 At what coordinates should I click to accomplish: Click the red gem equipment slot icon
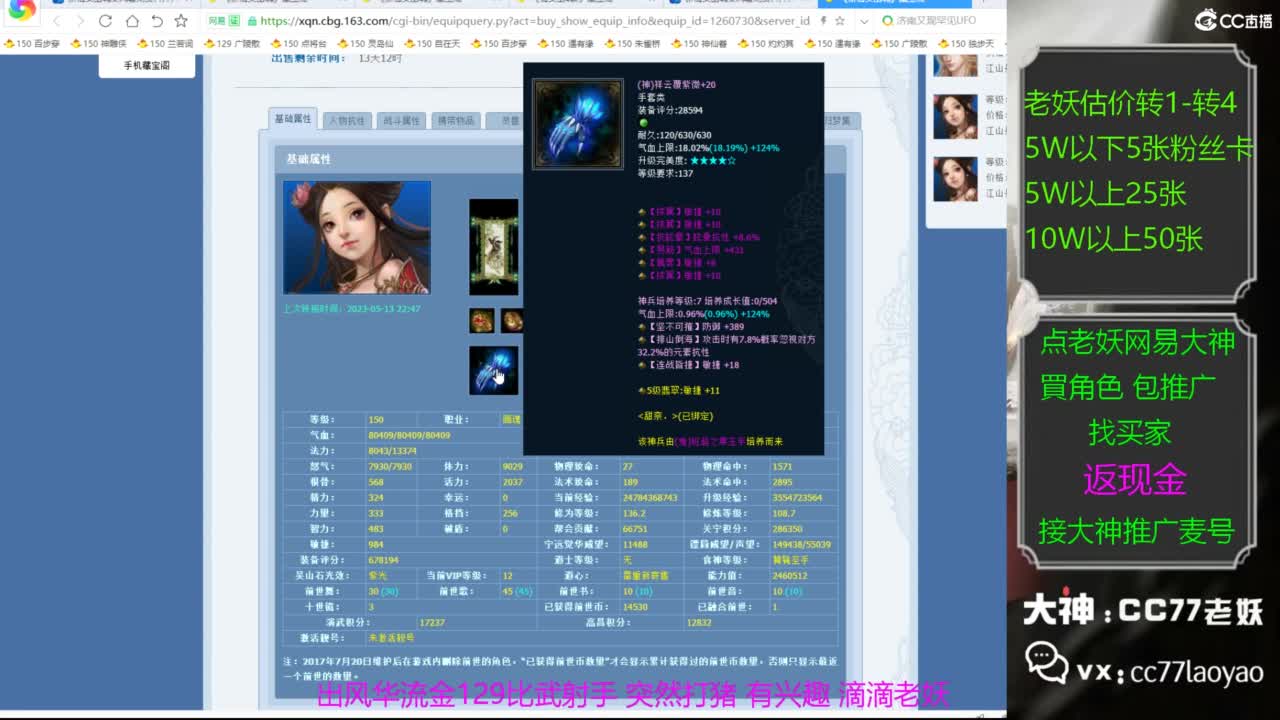482,320
